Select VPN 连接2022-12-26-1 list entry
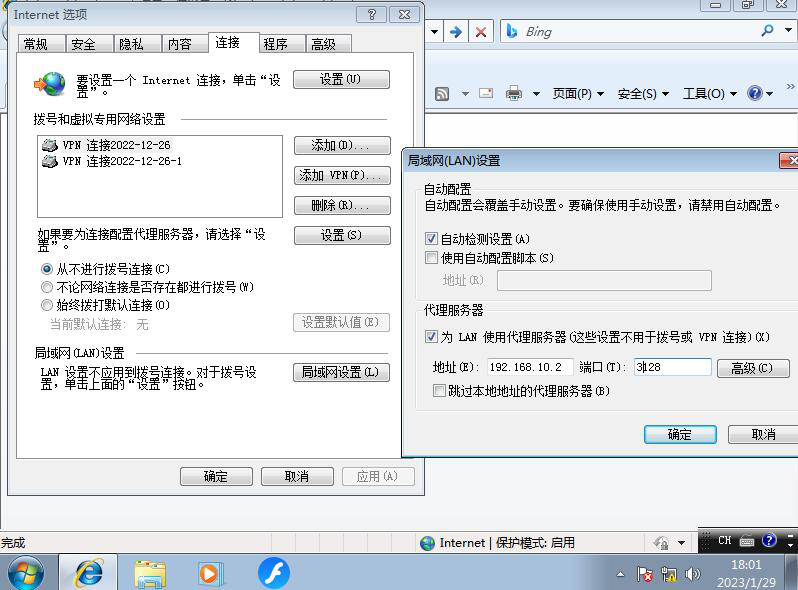 pyautogui.click(x=112, y=161)
